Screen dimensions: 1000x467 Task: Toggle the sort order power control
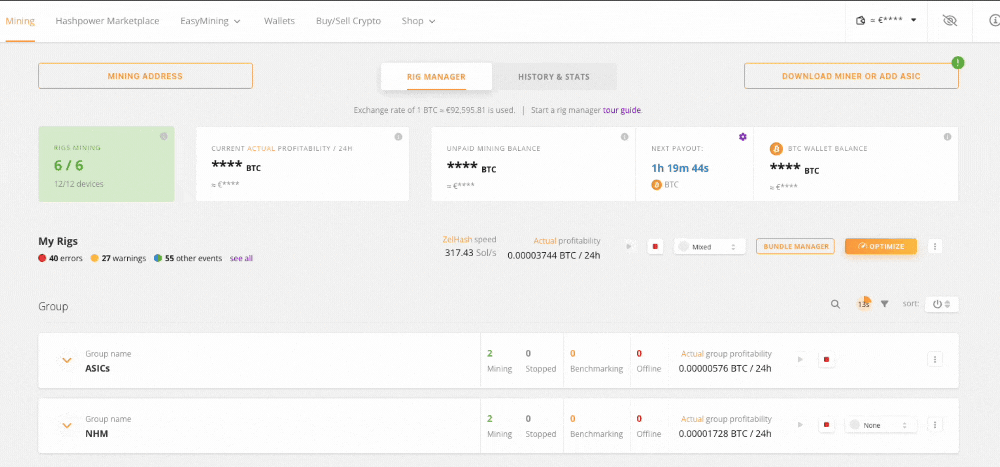[x=941, y=304]
